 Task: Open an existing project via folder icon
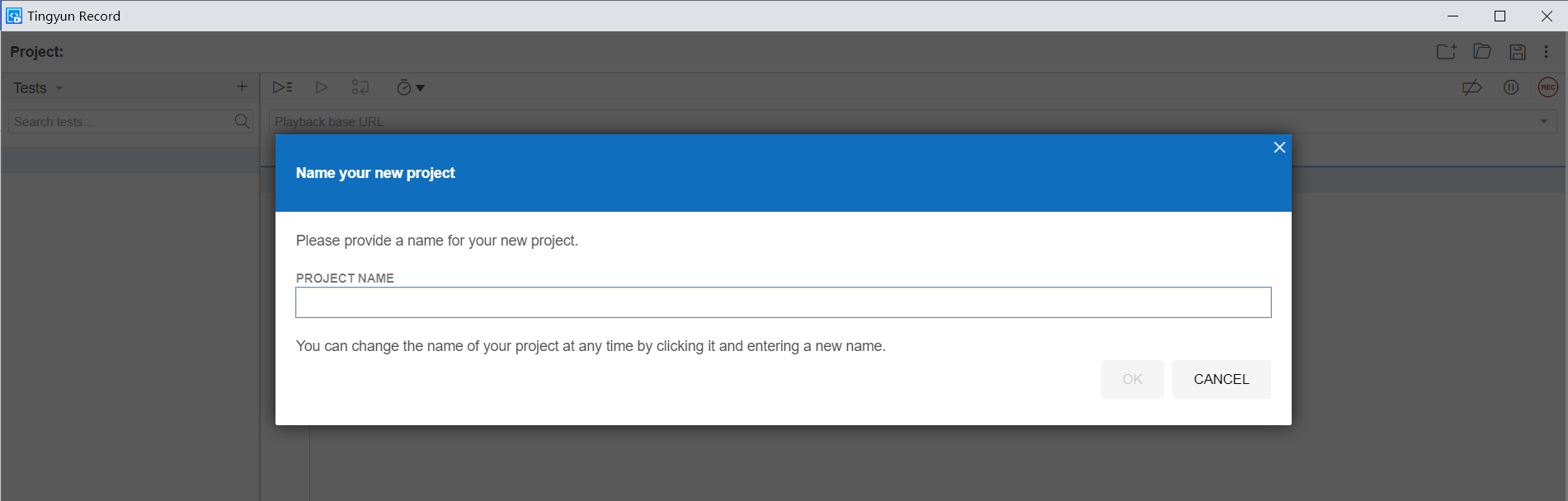pyautogui.click(x=1482, y=52)
